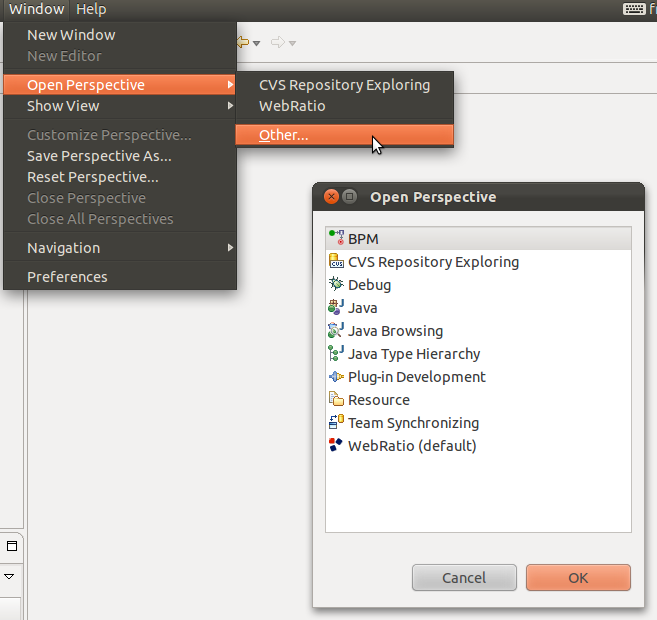The width and height of the screenshot is (657, 620).
Task: Select the Java text in the list
Action: pyautogui.click(x=363, y=308)
